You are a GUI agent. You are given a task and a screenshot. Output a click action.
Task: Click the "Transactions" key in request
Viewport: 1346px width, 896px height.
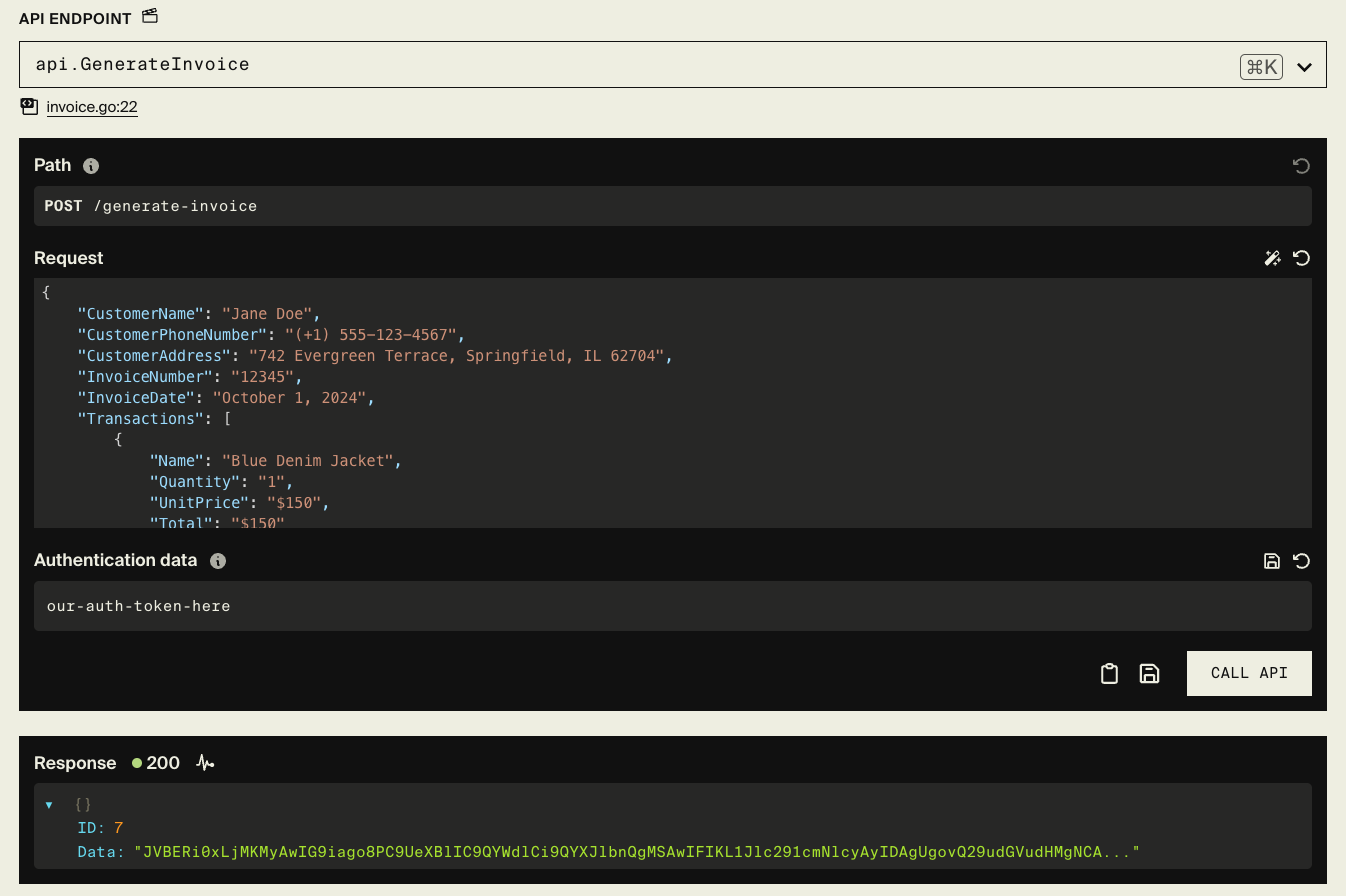click(140, 419)
